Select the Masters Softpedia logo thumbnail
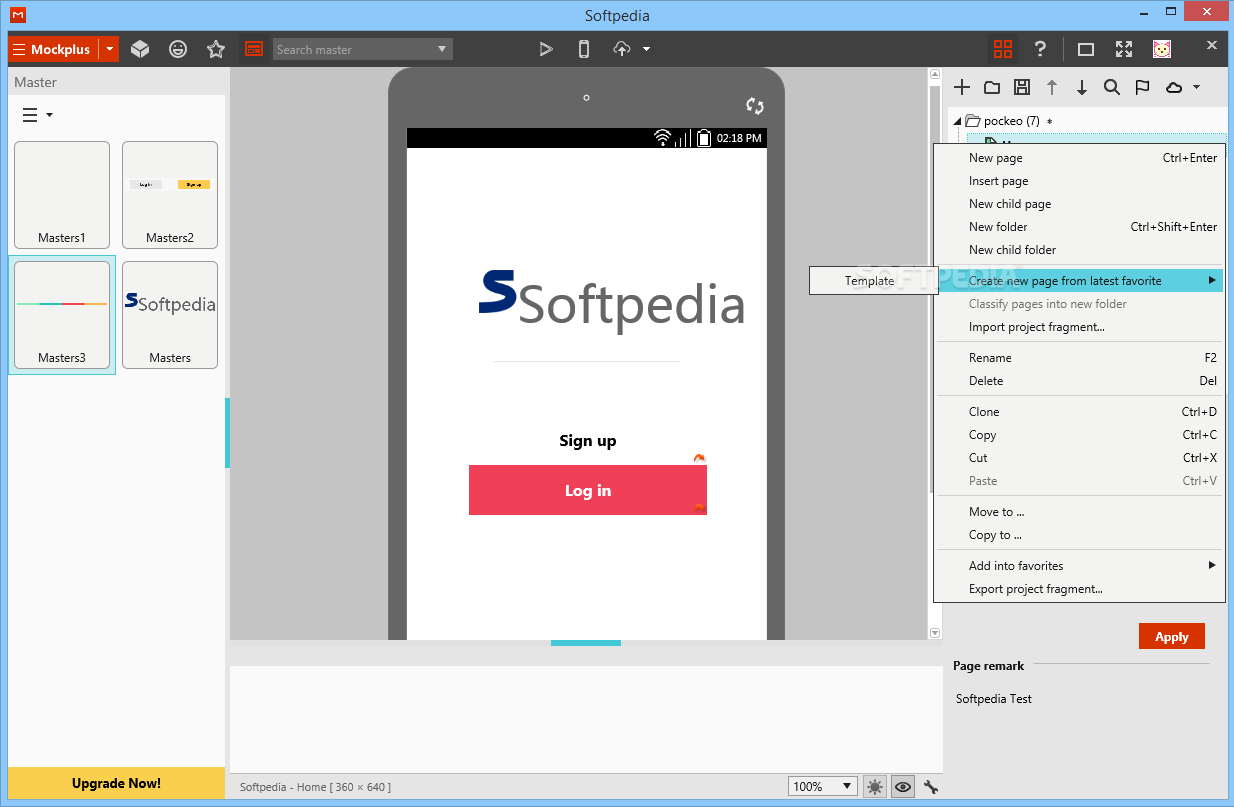 [170, 315]
